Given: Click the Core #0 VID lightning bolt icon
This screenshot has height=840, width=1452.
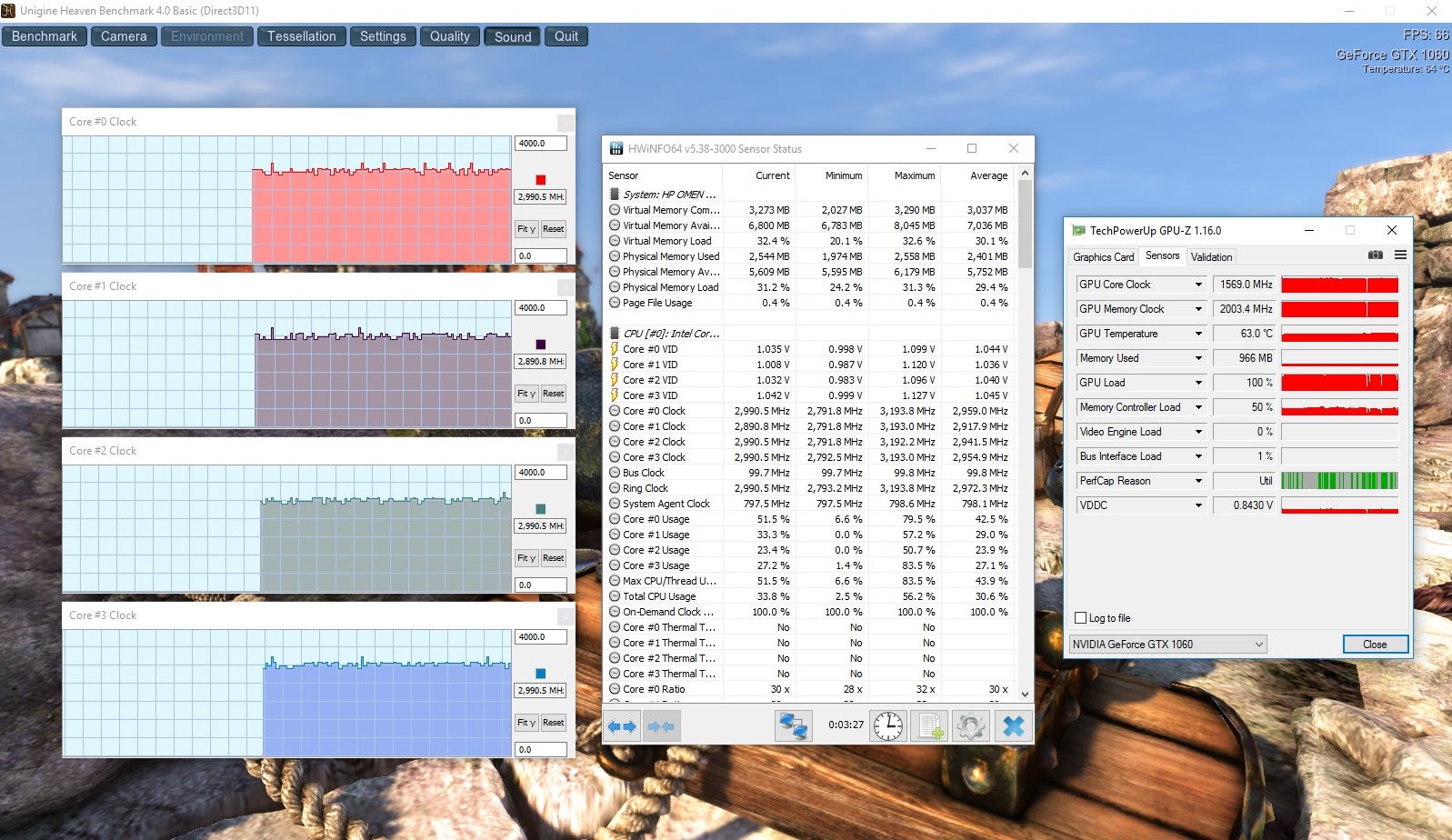Looking at the screenshot, I should (x=615, y=349).
